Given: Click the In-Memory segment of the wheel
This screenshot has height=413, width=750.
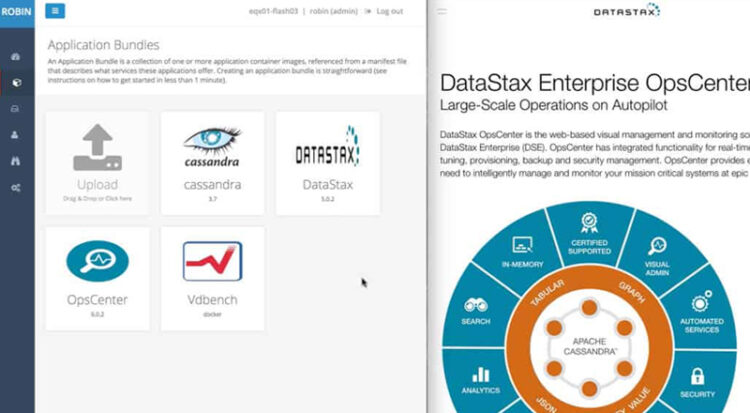Looking at the screenshot, I should point(522,251).
